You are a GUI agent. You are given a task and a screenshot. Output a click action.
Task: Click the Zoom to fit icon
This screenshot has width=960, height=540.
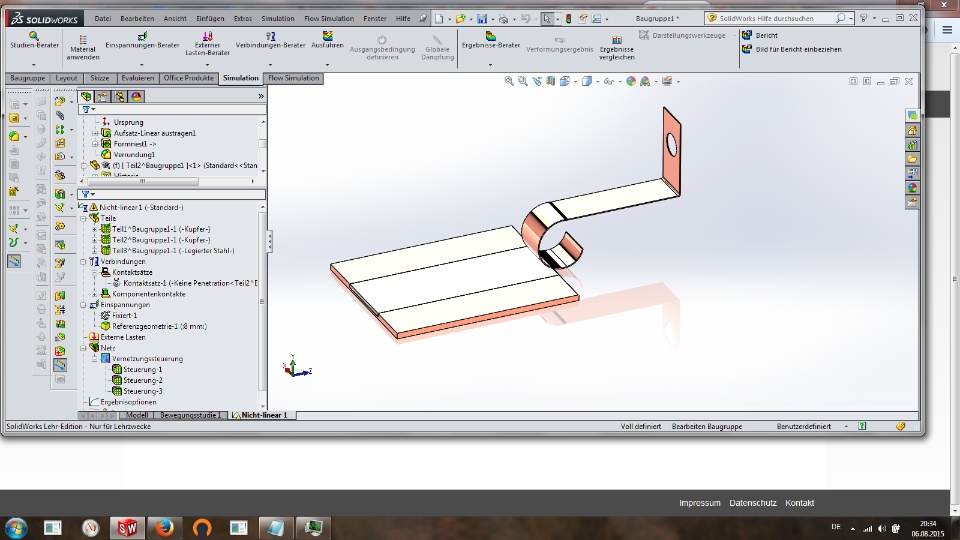pos(509,81)
